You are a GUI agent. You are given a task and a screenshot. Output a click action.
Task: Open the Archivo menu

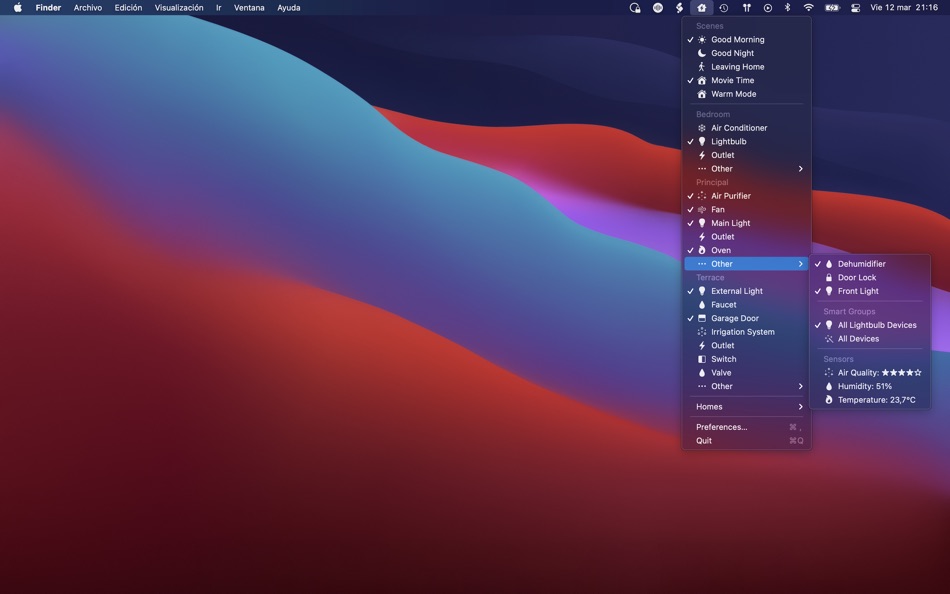point(88,8)
